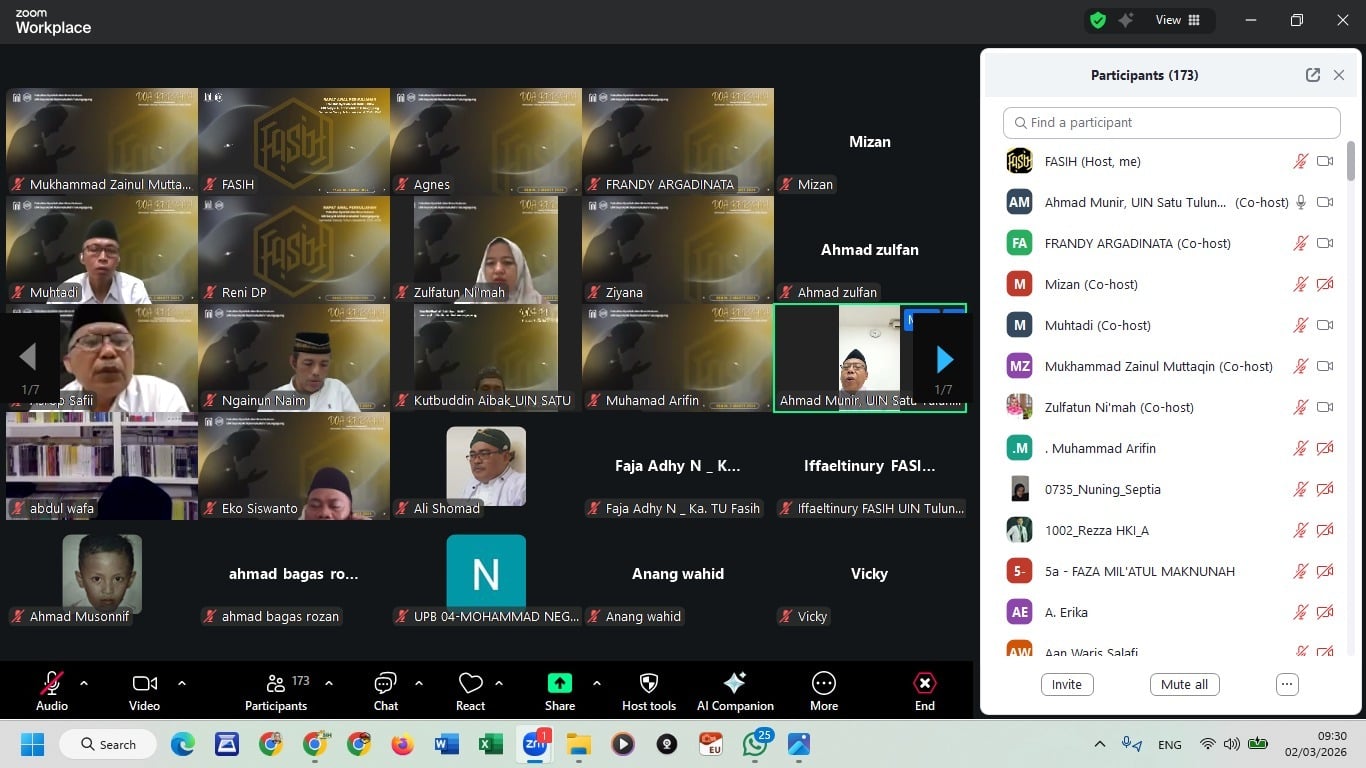Toggle the camera icon for Zulfatun Ni'mah

tap(1325, 407)
